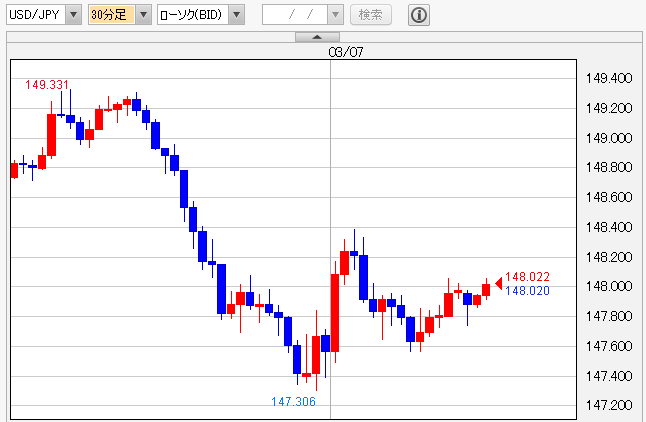Open the USD/JPY currency pair dropdown

(x=74, y=15)
